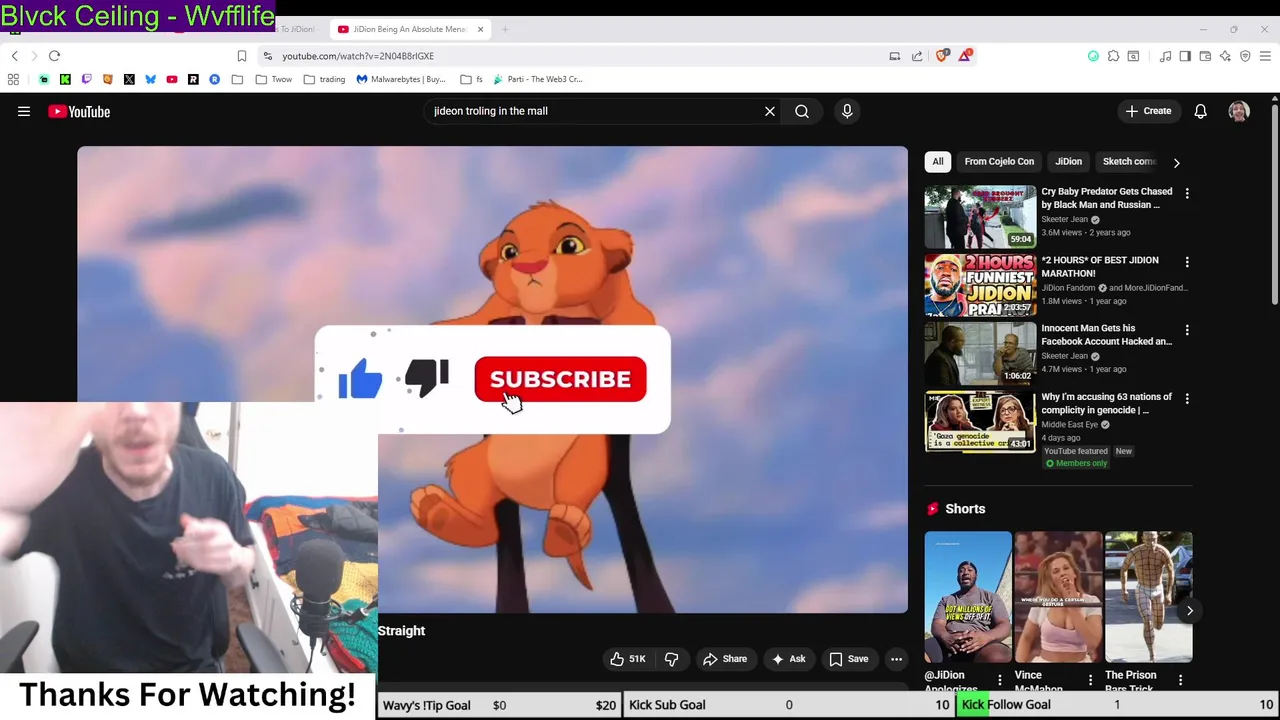Image resolution: width=1280 pixels, height=720 pixels.
Task: Open the Kick bookmark icon
Action: 65,79
